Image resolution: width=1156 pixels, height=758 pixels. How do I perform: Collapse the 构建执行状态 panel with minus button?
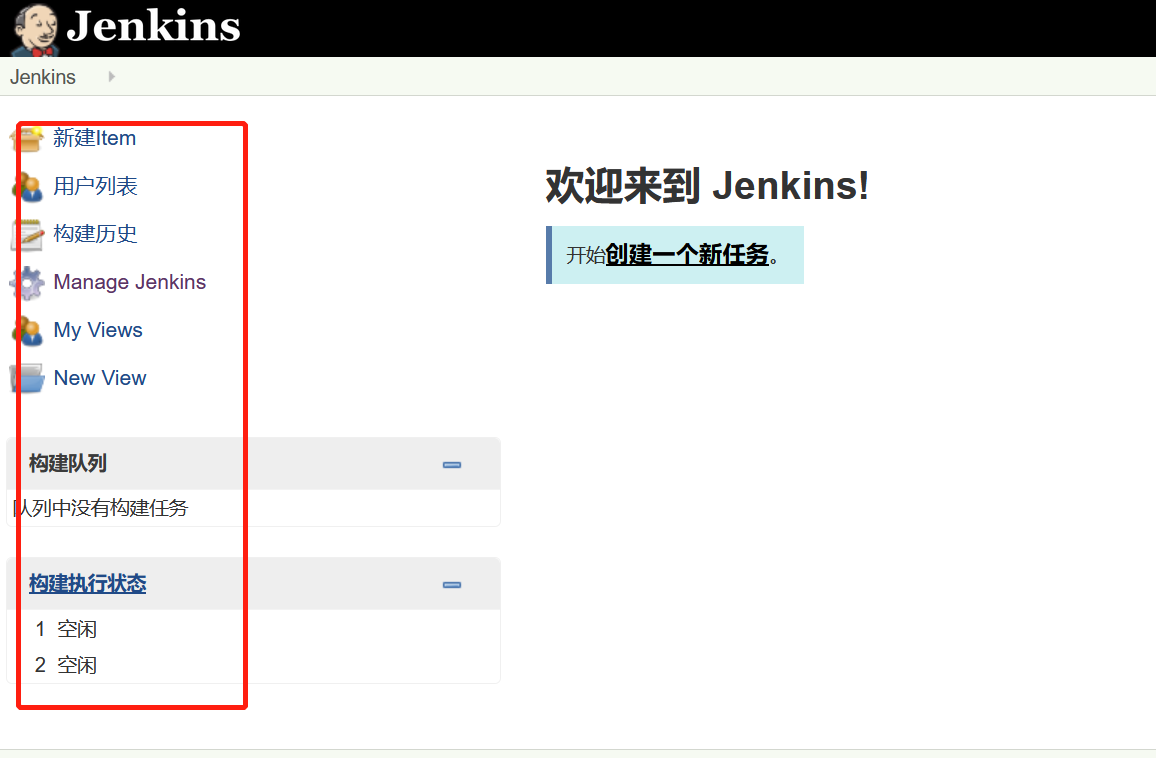point(452,585)
